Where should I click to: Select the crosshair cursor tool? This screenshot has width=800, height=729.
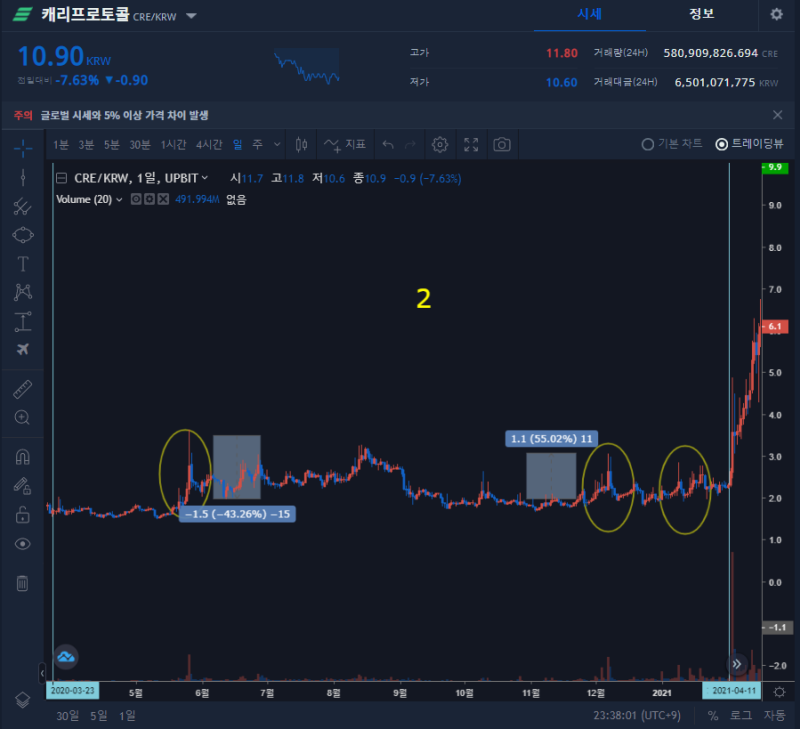(22, 148)
